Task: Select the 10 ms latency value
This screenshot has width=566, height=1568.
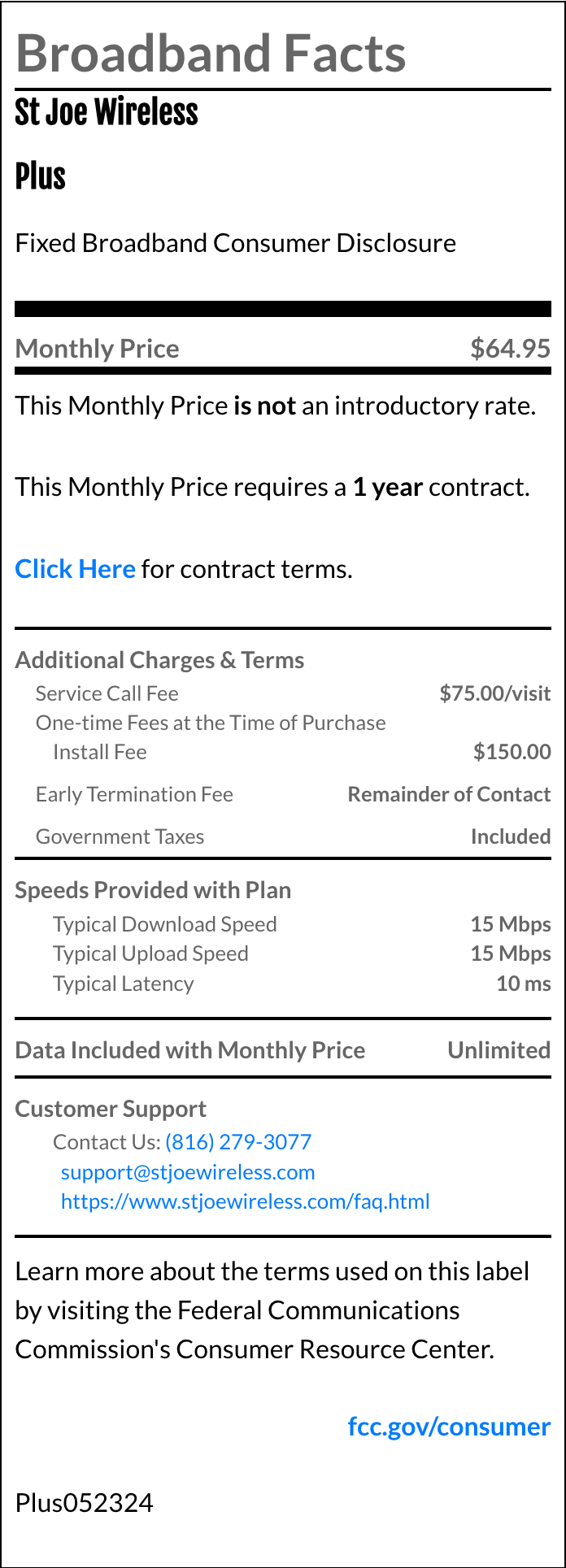Action: point(523,984)
